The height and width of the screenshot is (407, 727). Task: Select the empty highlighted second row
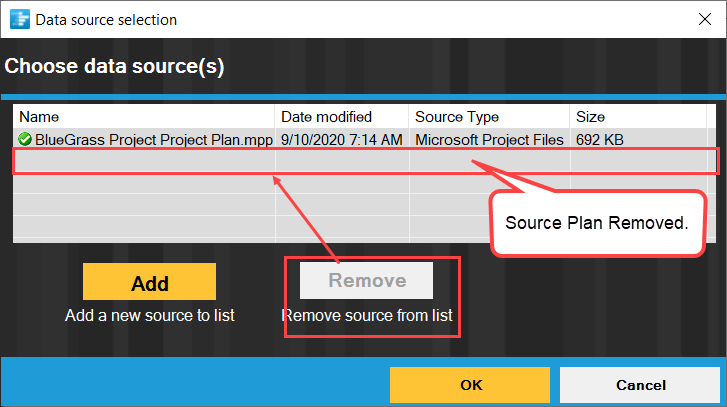point(365,161)
